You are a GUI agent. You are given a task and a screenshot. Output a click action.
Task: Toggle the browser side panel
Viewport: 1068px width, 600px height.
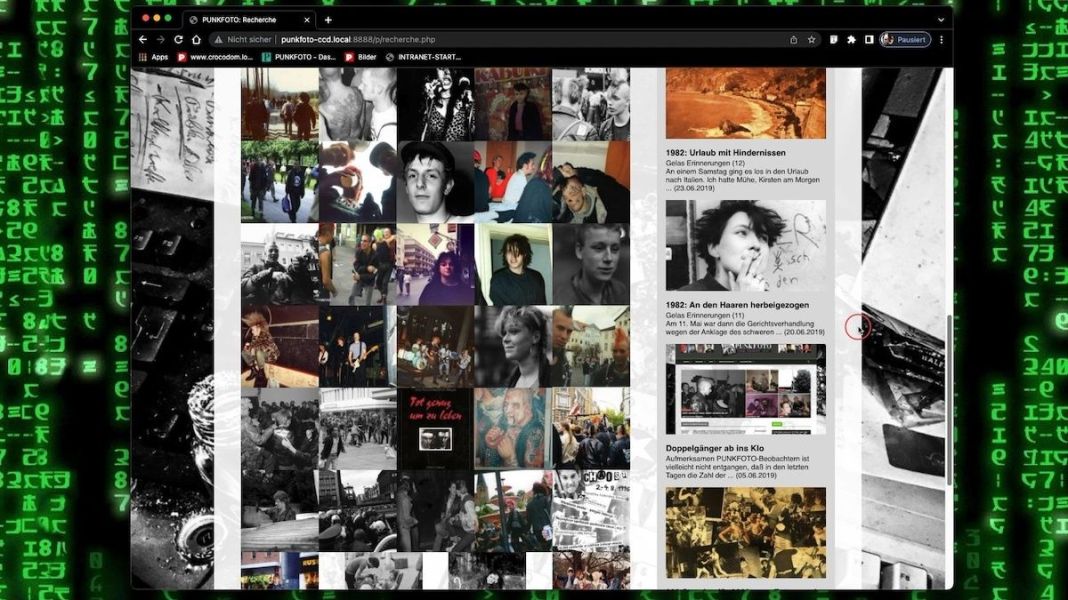869,40
